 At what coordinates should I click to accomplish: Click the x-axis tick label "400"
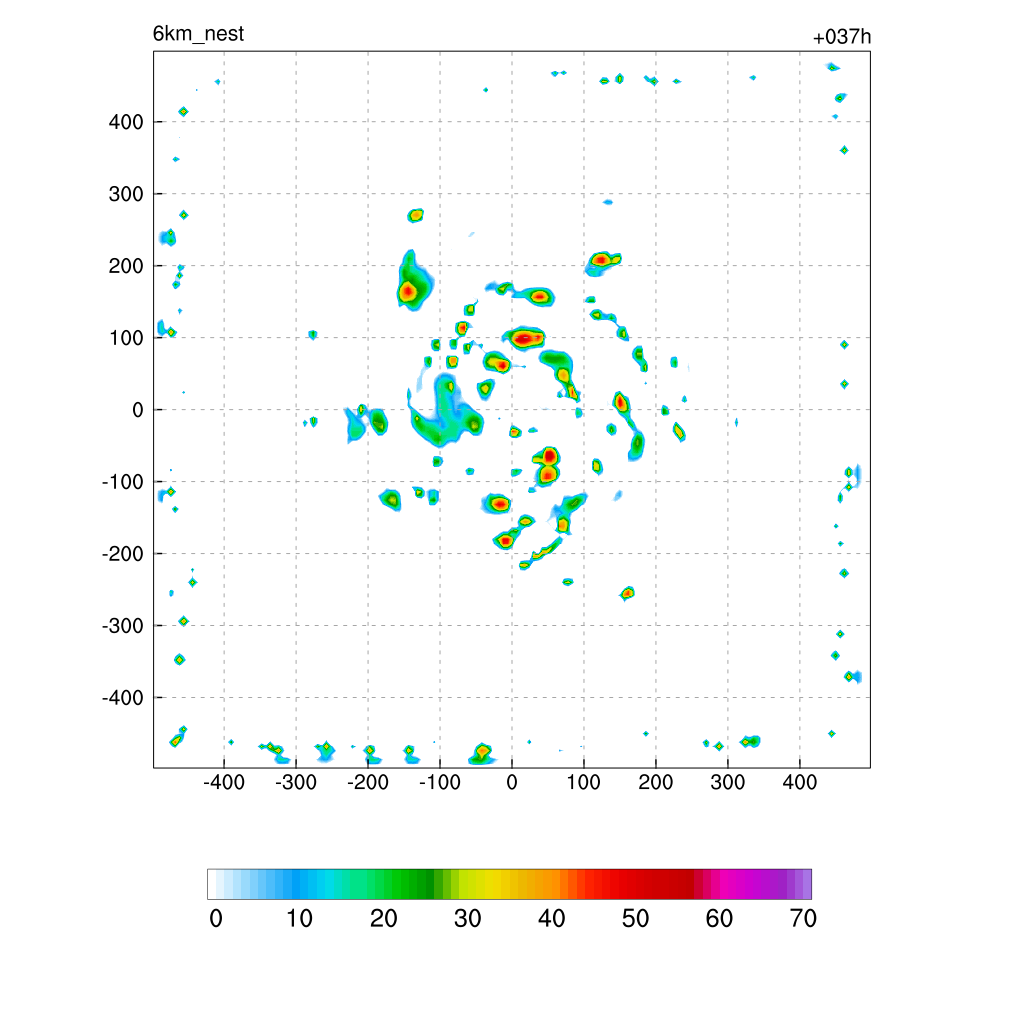799,782
